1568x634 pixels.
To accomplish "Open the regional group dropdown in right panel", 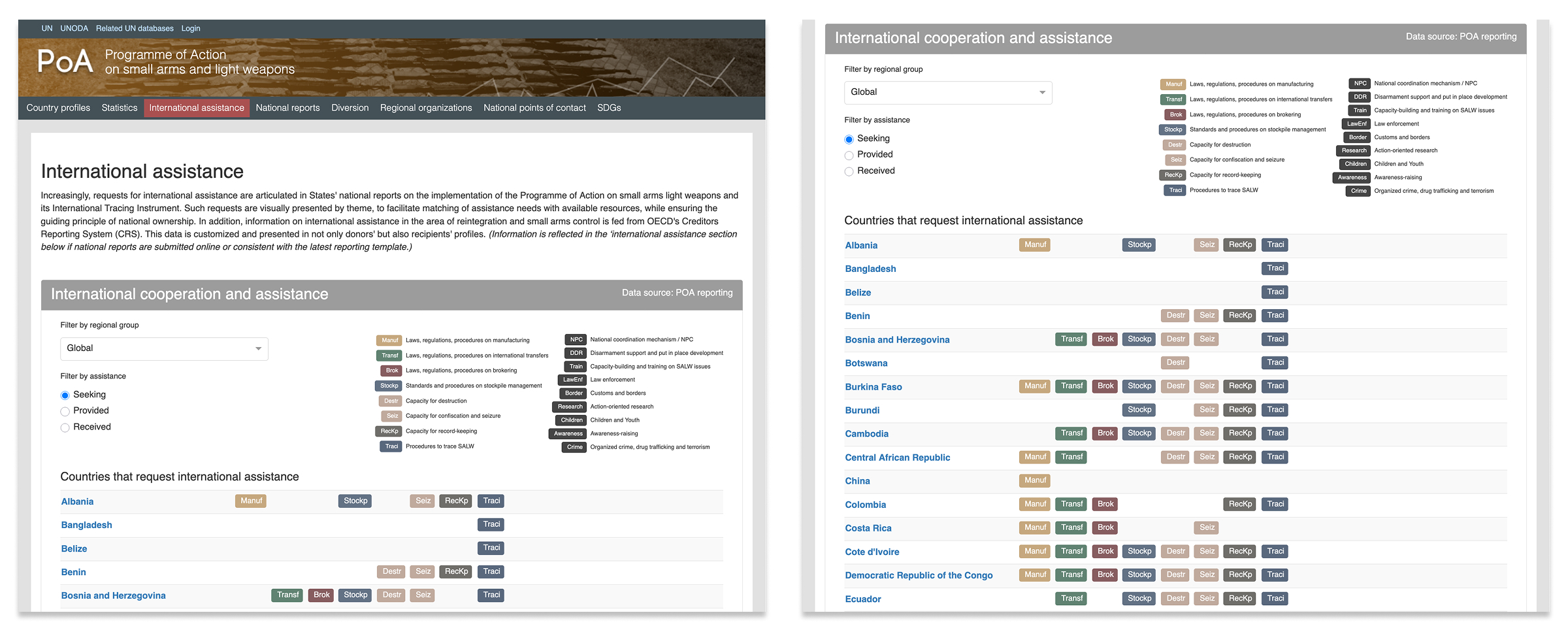I will [x=947, y=92].
